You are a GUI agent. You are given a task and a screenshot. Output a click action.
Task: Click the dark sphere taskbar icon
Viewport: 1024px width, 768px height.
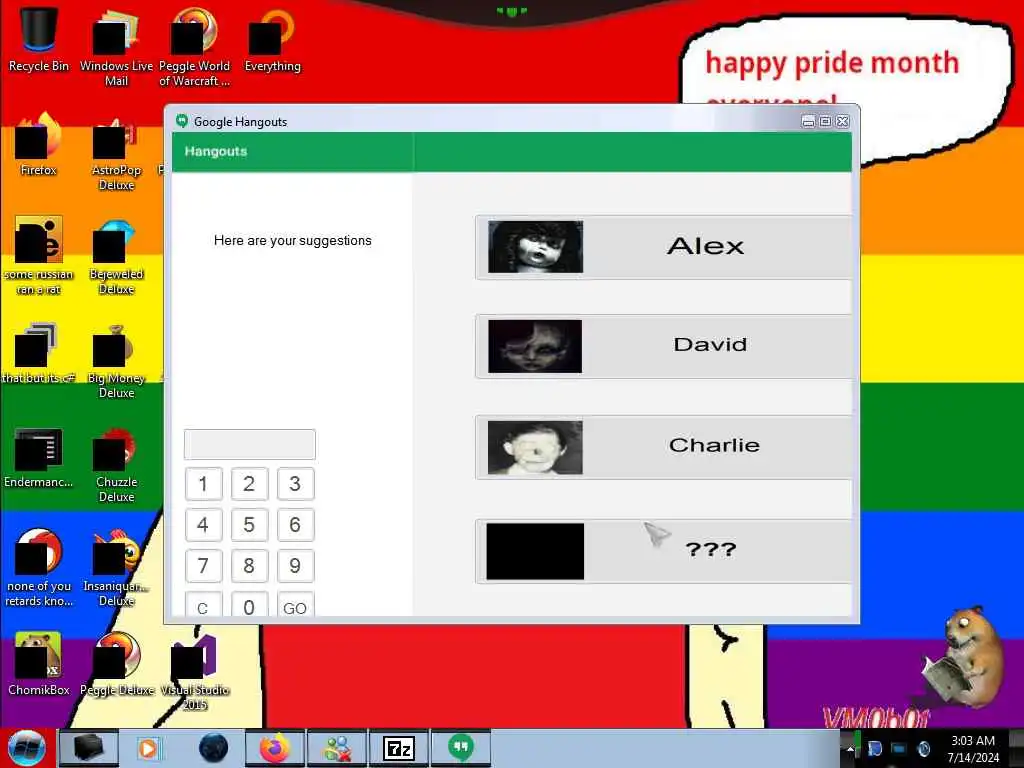tap(213, 748)
